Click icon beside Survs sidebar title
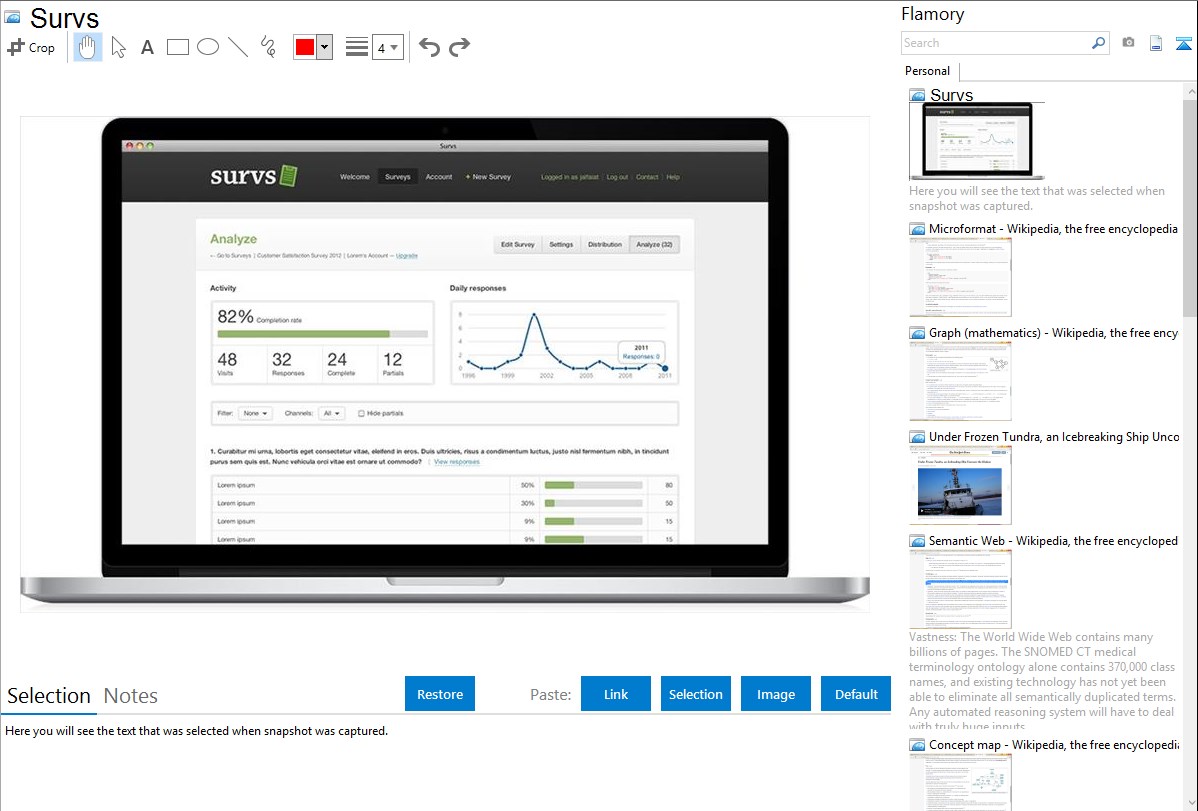This screenshot has height=811, width=1198. point(917,95)
